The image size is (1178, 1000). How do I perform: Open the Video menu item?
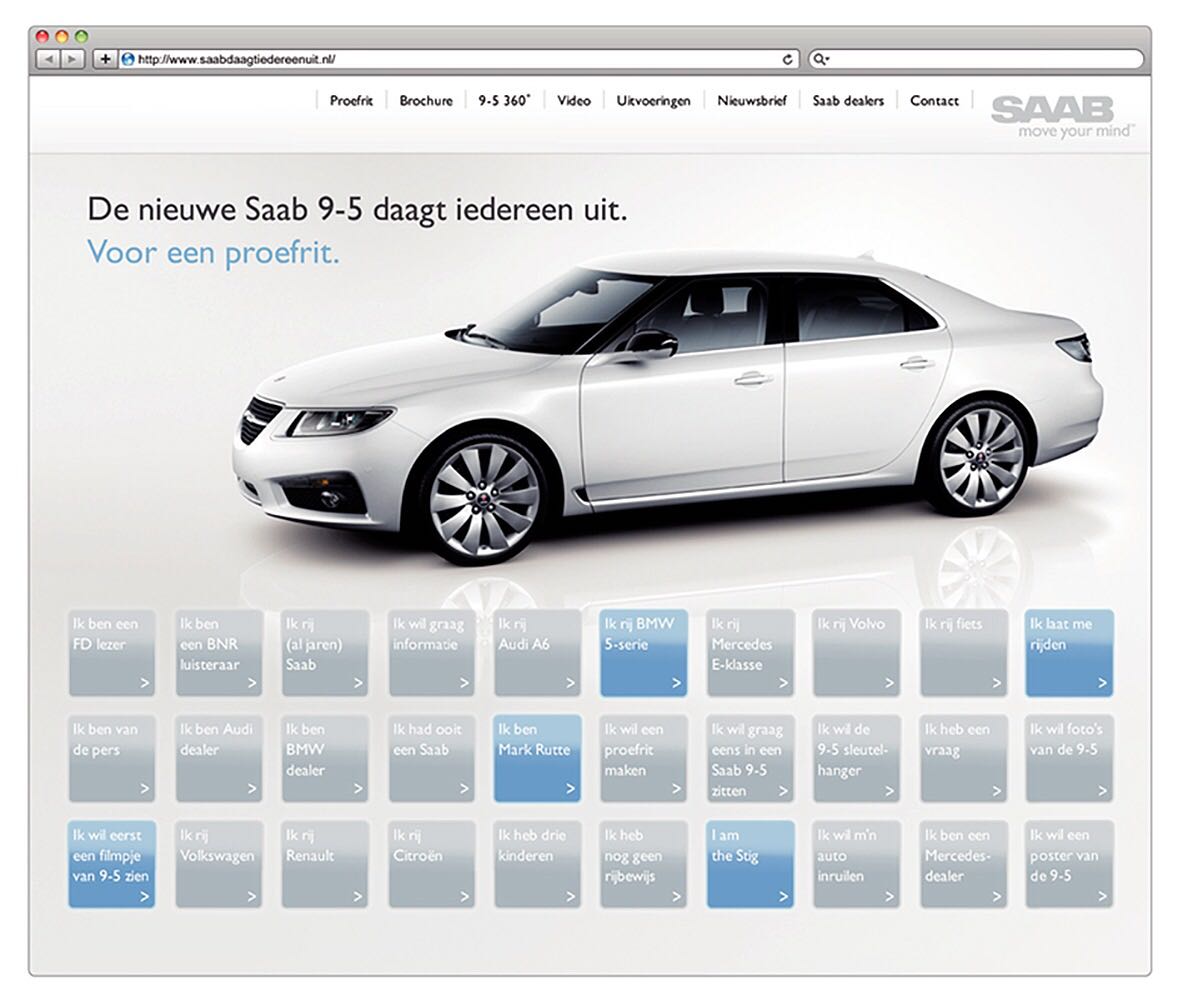click(x=574, y=101)
